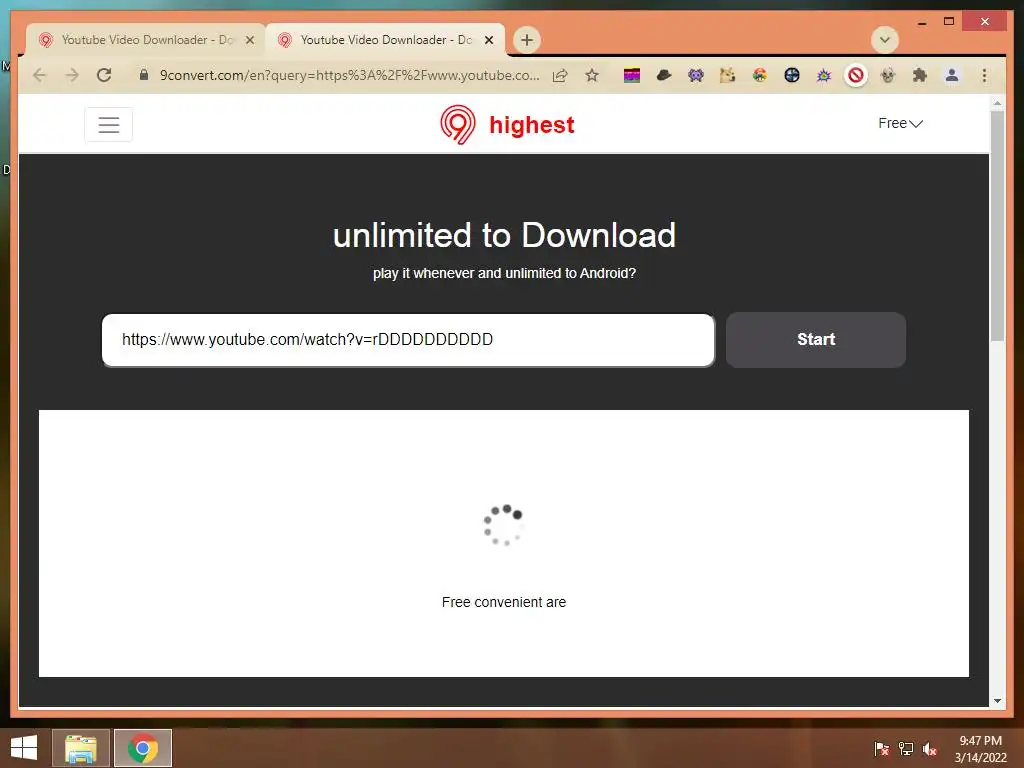Close the second browser tab
Image resolution: width=1024 pixels, height=768 pixels.
tap(488, 40)
